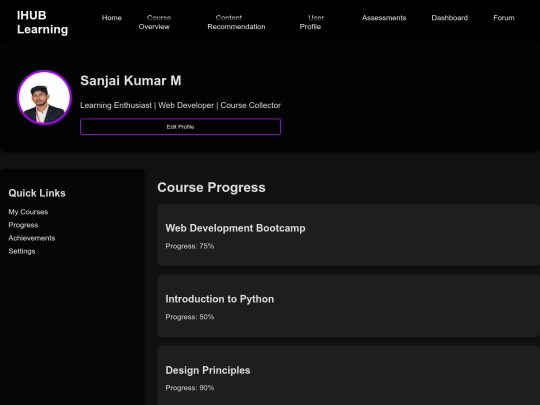Click the Edit Profile button
The image size is (540, 405).
[x=180, y=127]
